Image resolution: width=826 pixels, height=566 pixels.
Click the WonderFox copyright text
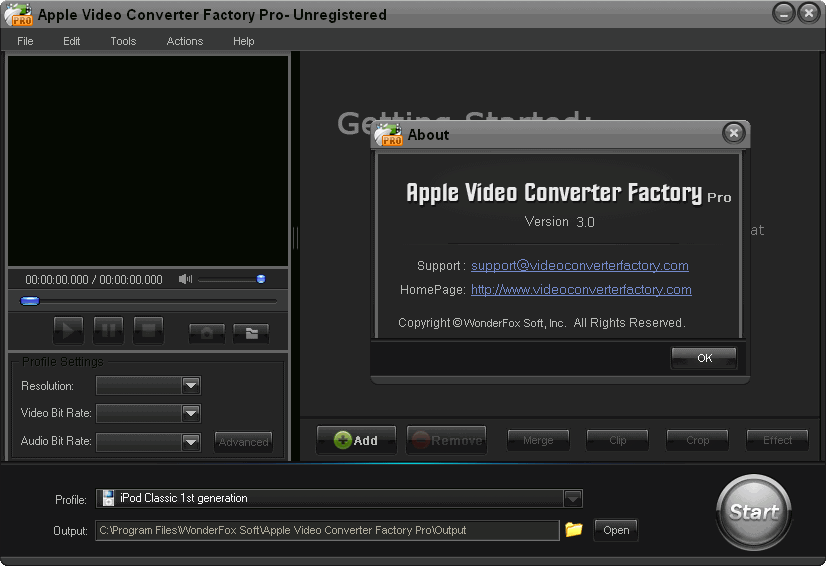click(x=542, y=323)
